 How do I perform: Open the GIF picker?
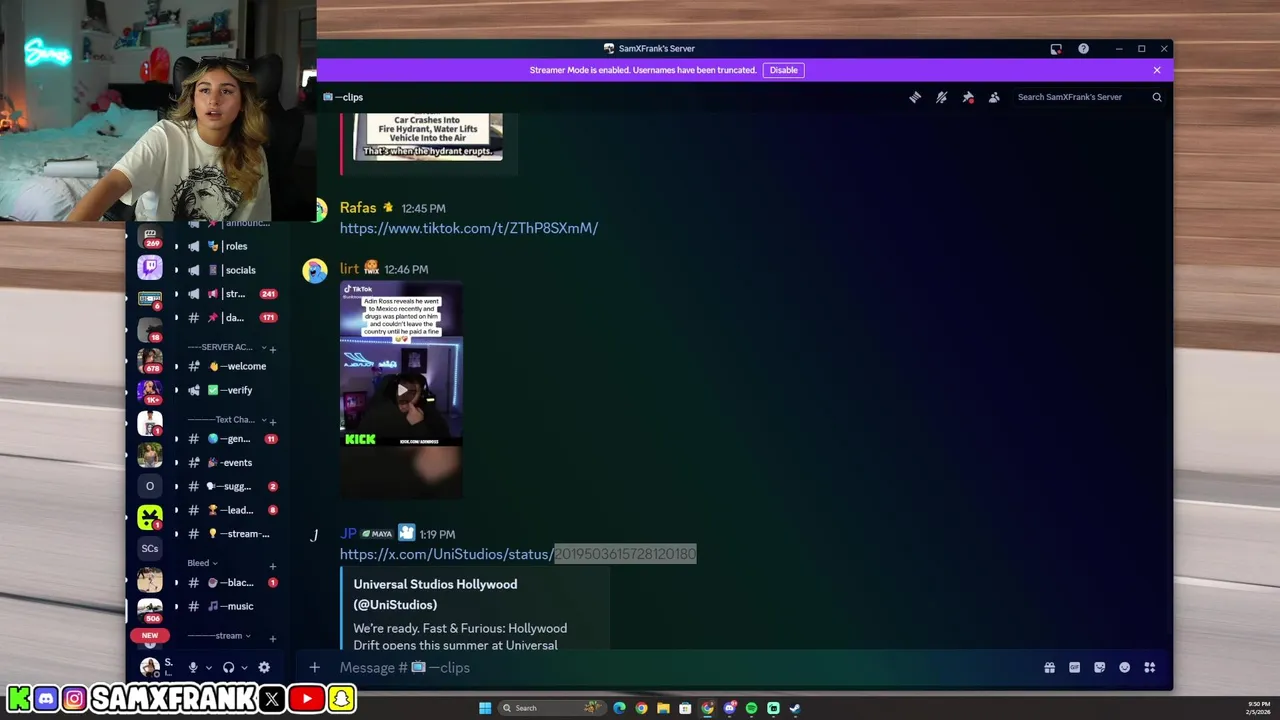tap(1074, 667)
